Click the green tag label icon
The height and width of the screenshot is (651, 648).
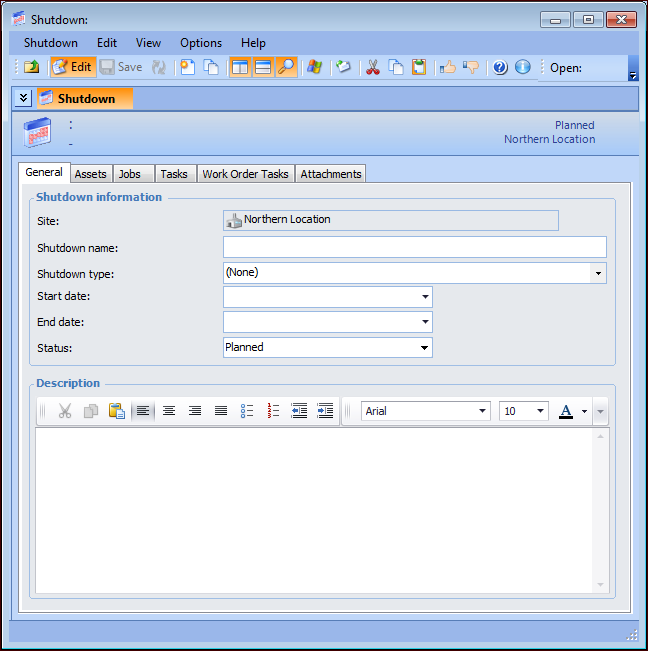pos(343,67)
